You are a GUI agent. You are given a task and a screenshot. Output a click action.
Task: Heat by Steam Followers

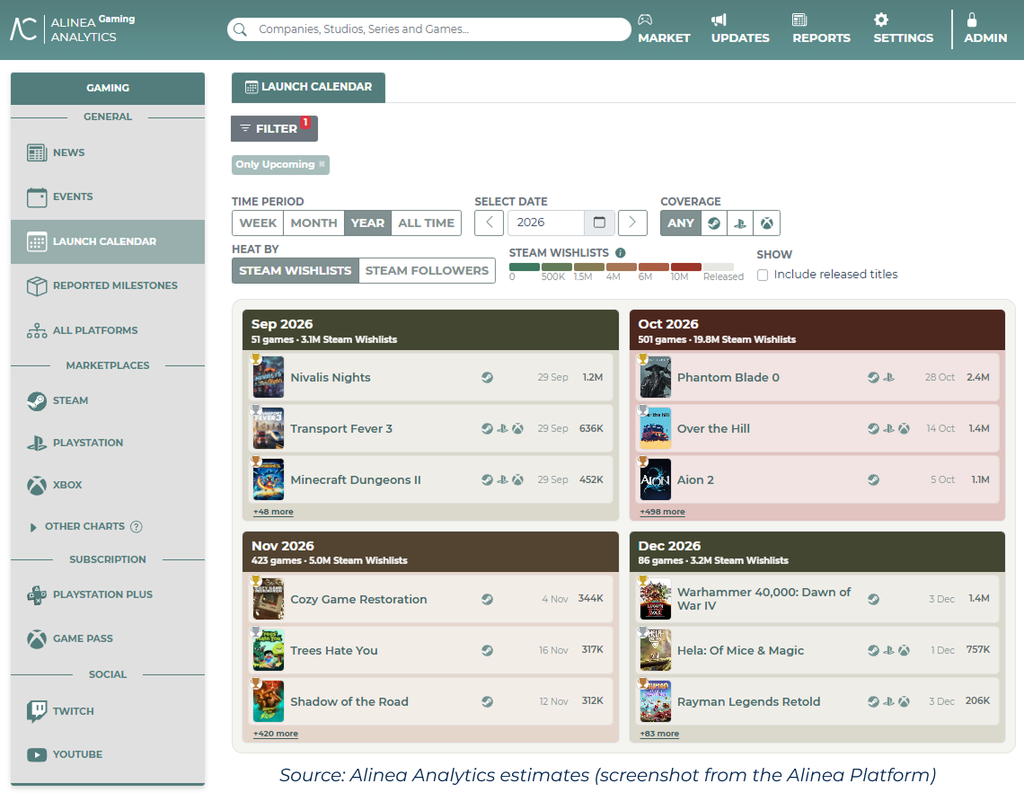(x=426, y=271)
